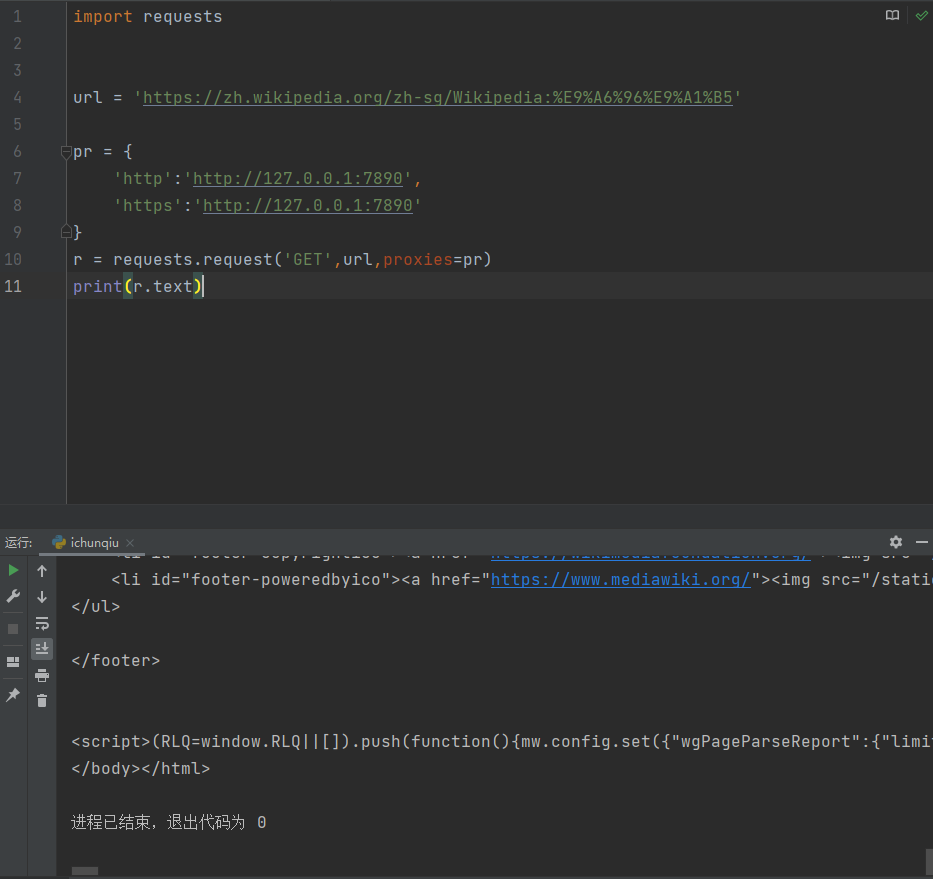The height and width of the screenshot is (879, 933).
Task: Print the console output
Action: 42,675
